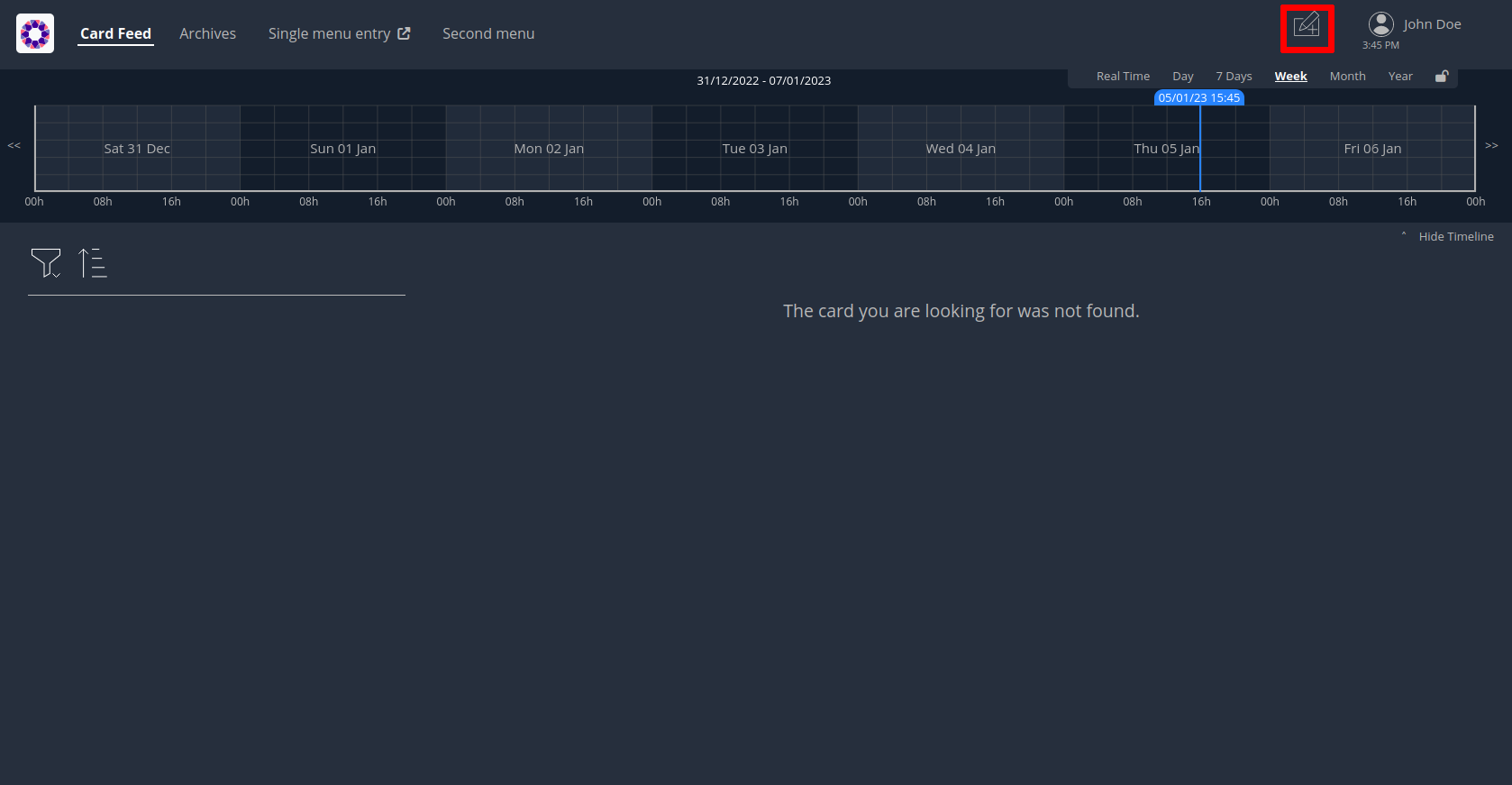This screenshot has height=785, width=1512.
Task: Switch timeline to Month view
Action: (1347, 77)
